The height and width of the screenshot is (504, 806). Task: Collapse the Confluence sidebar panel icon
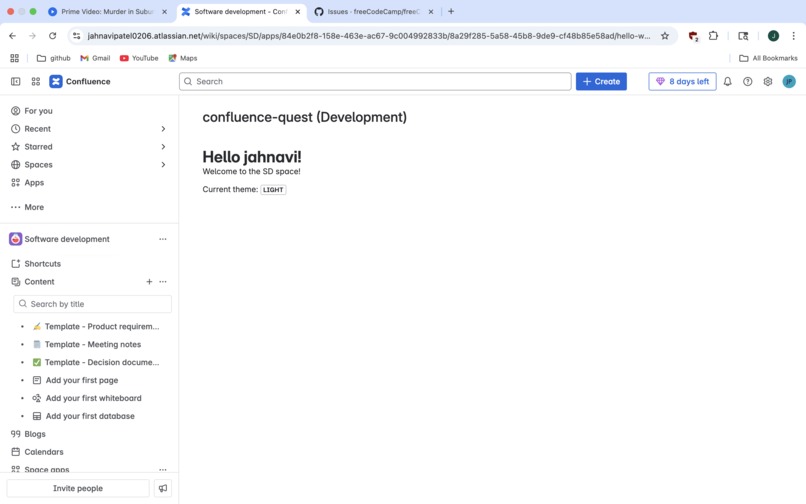[15, 81]
